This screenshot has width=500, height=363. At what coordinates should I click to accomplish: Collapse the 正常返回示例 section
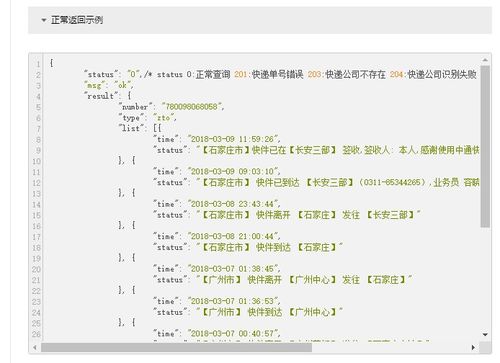44,20
